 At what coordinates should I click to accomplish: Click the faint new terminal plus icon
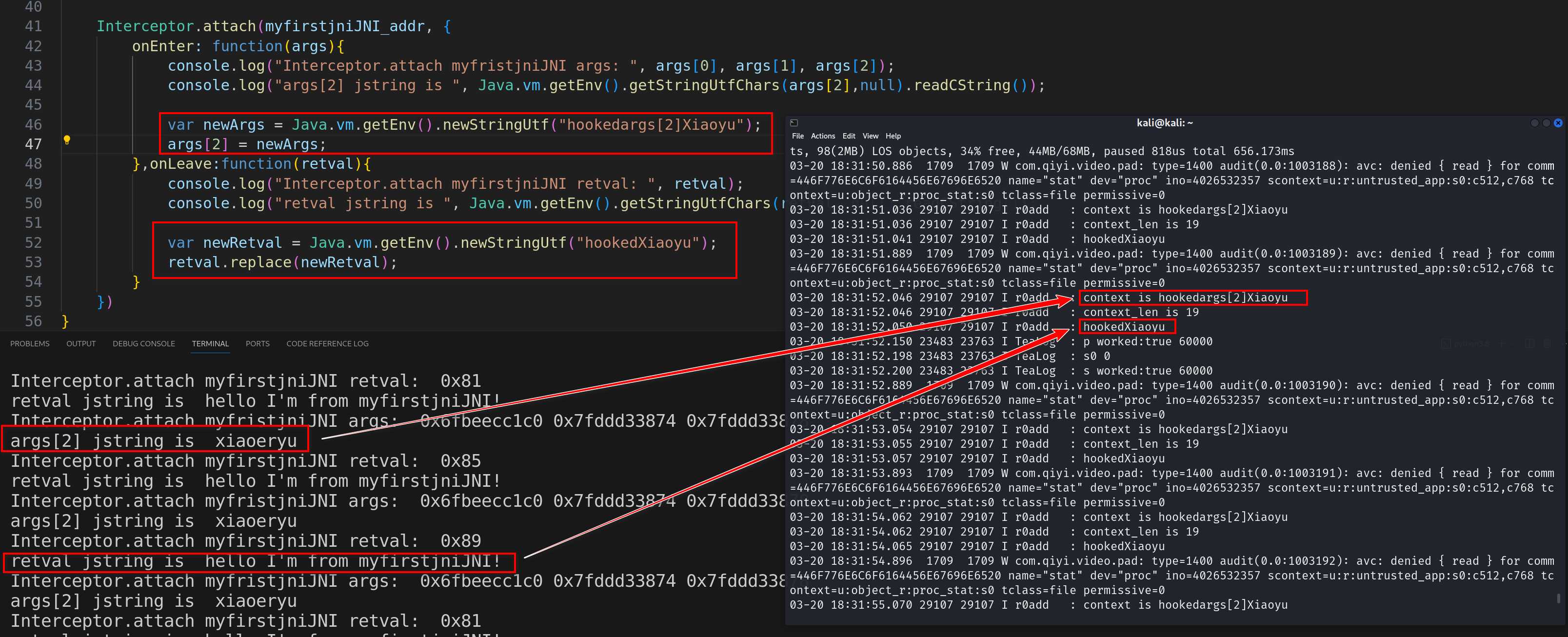[x=1502, y=343]
